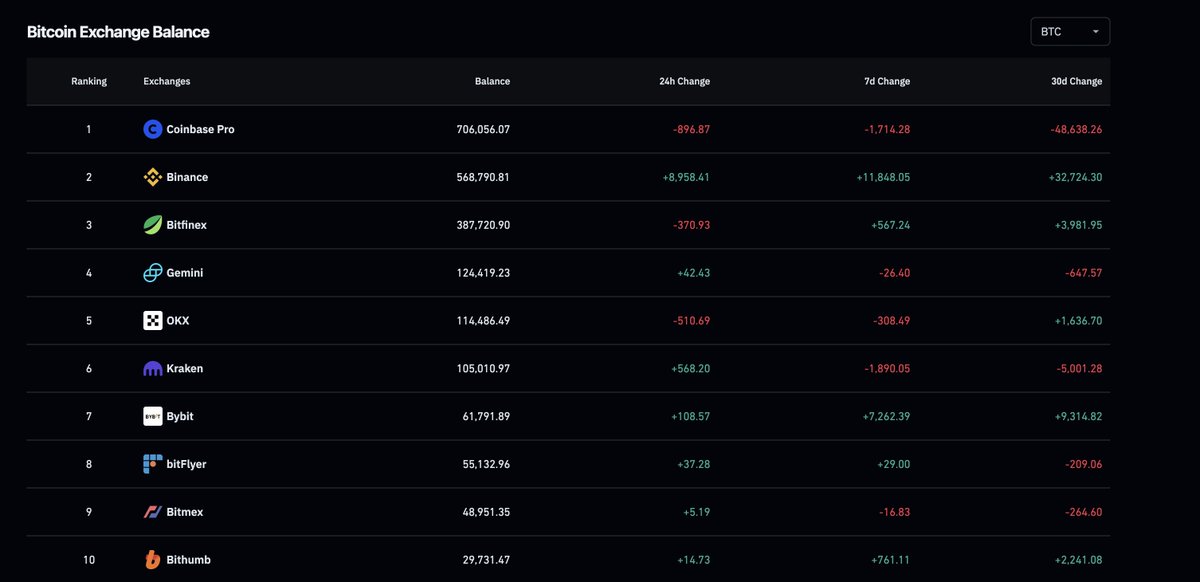
Task: Click the Gemini logo icon
Action: 152,273
